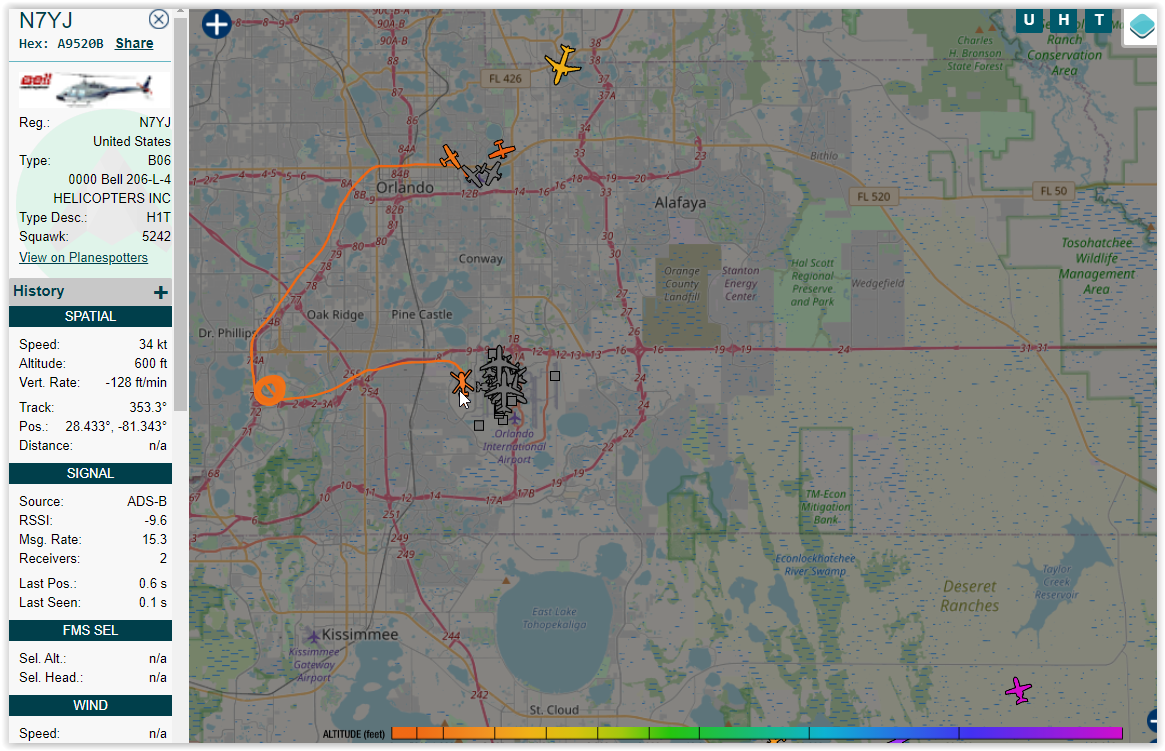
Task: Click the United States country text
Action: [132, 141]
